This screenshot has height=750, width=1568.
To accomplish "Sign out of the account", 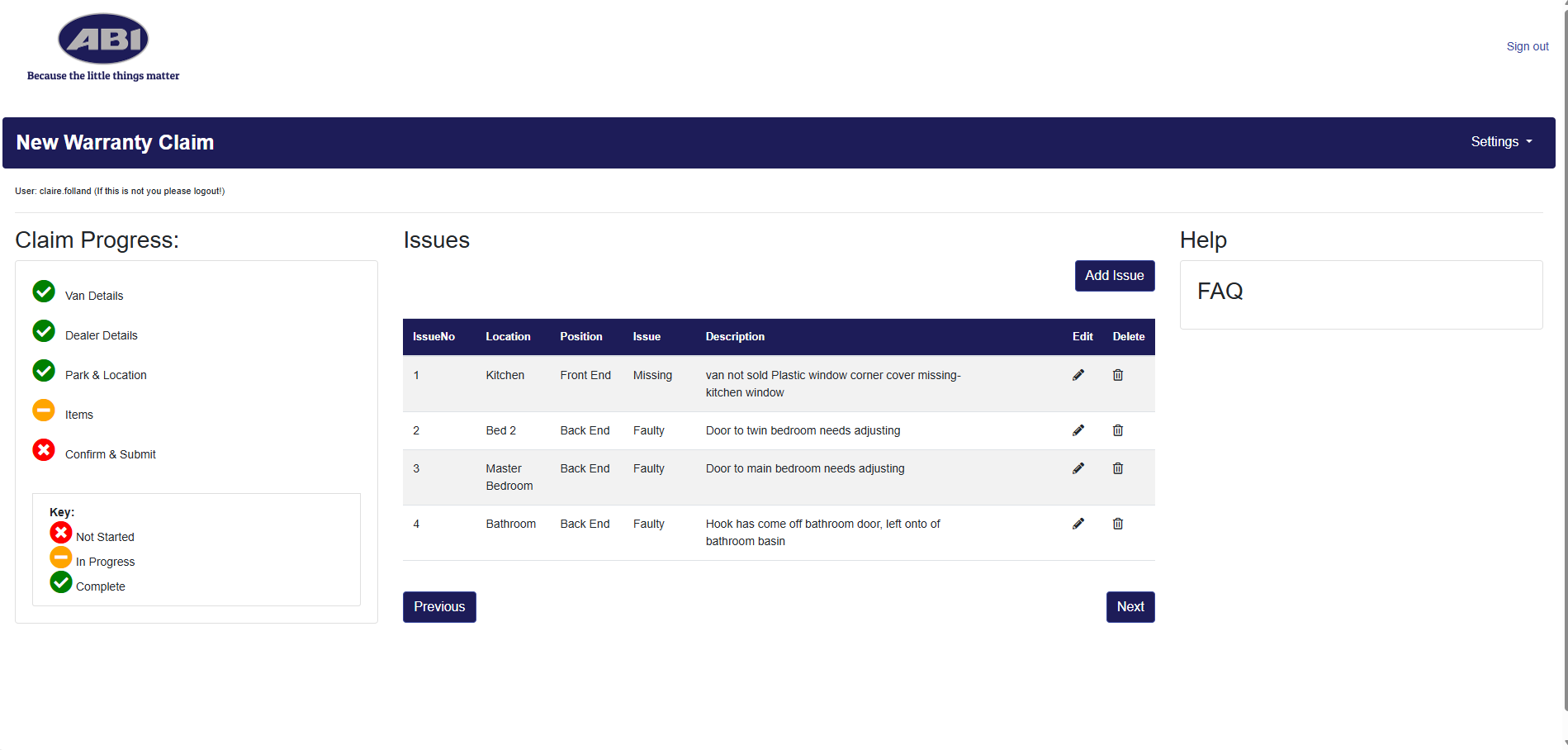I will (x=1527, y=46).
